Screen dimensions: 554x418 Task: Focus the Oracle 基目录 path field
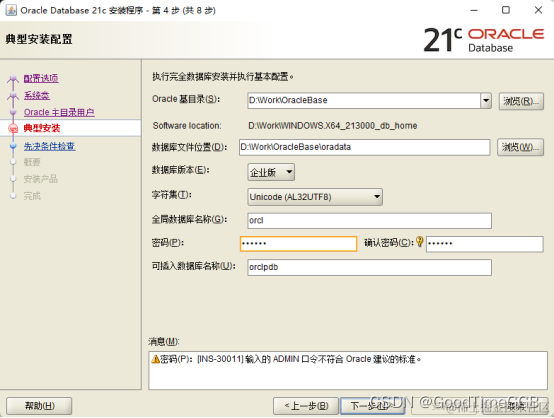pos(364,101)
